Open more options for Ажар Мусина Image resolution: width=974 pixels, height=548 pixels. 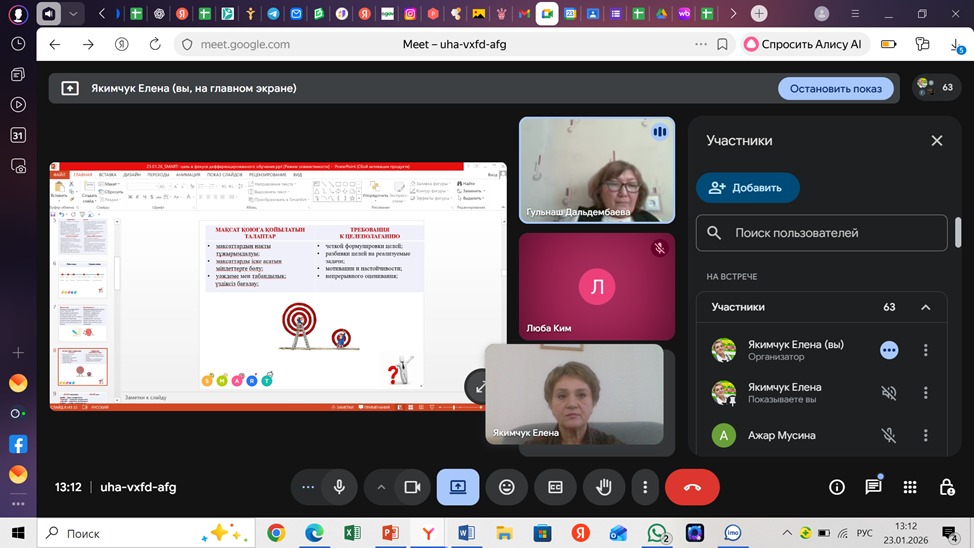[x=925, y=435]
